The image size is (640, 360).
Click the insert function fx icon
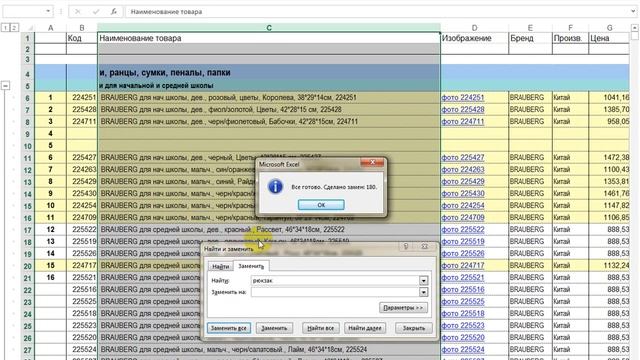(x=114, y=11)
